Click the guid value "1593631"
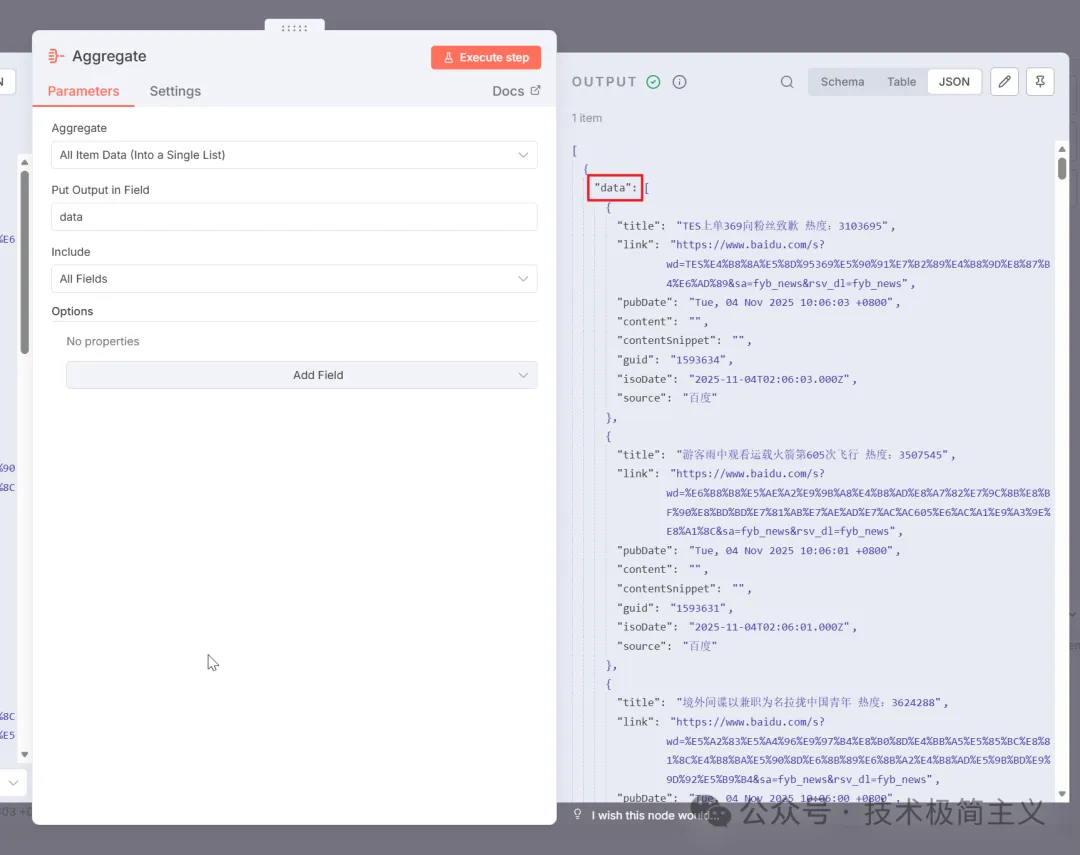Viewport: 1080px width, 855px height. pyautogui.click(x=698, y=608)
